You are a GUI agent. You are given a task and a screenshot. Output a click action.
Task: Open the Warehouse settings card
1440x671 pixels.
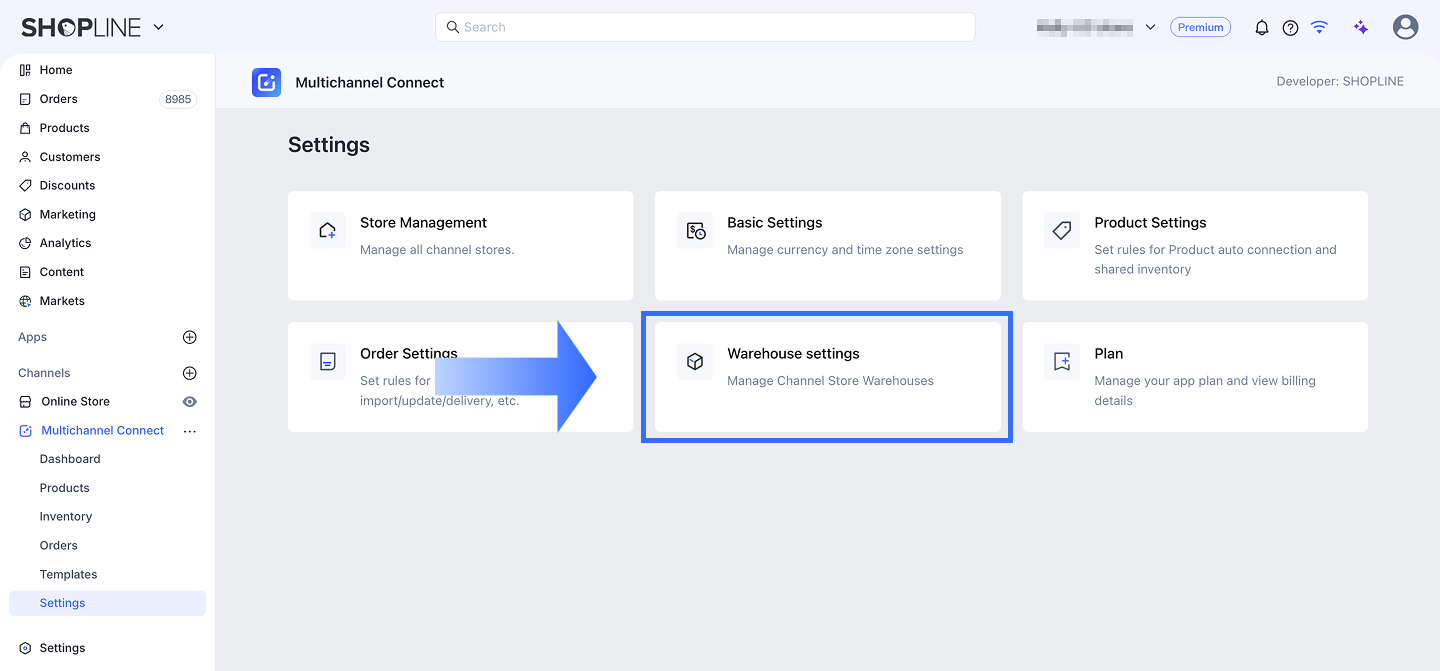click(828, 377)
